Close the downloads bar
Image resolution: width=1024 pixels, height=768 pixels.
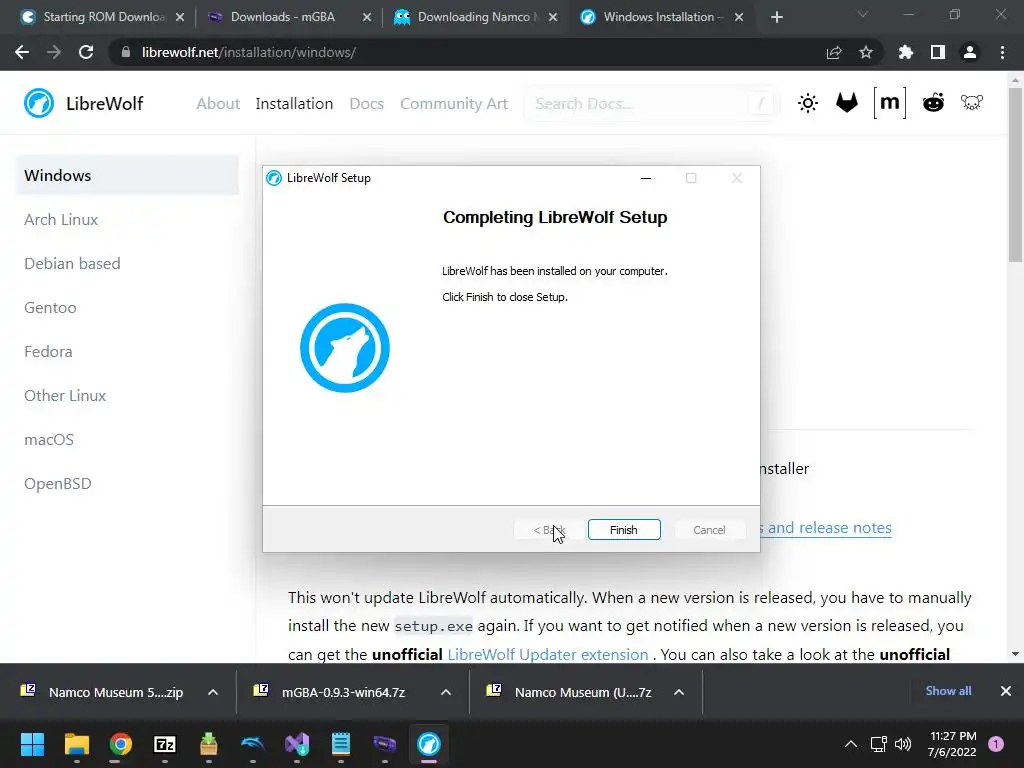1006,691
